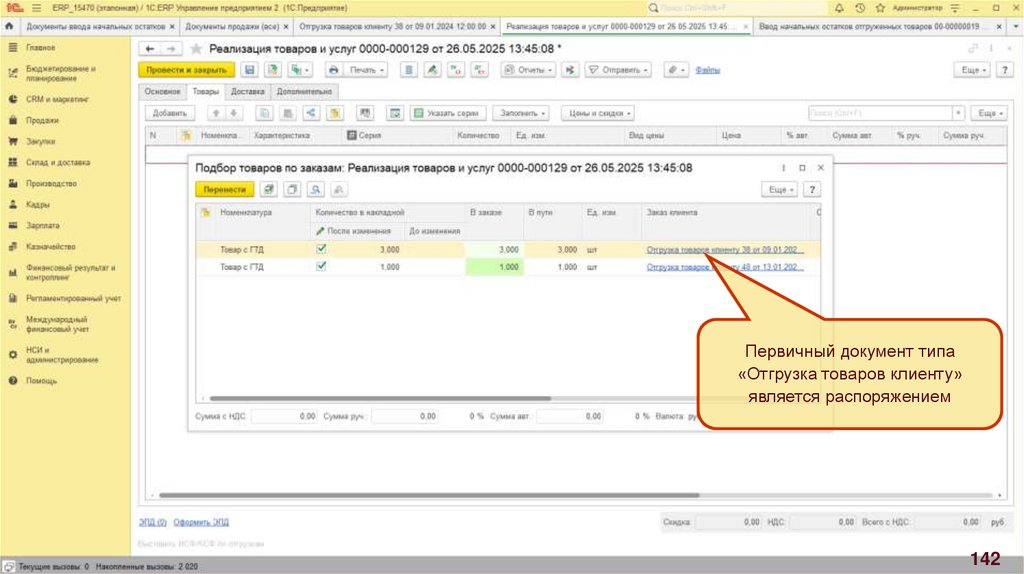Image resolution: width=1024 pixels, height=574 pixels.
Task: Open Казначейство section in sidebar
Action: coord(50,246)
